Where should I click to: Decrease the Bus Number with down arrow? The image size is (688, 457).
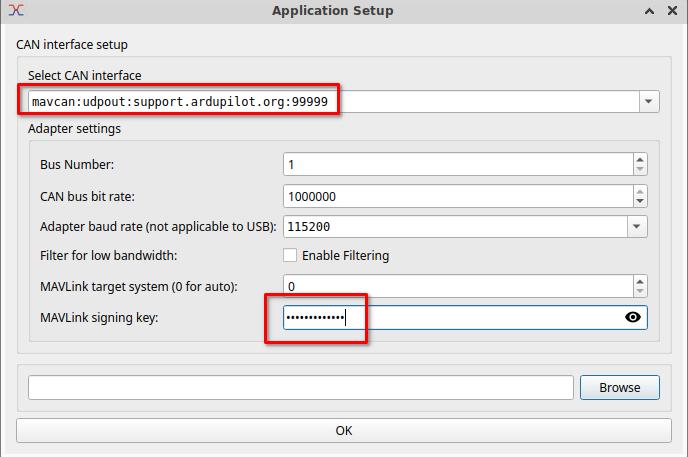640,169
